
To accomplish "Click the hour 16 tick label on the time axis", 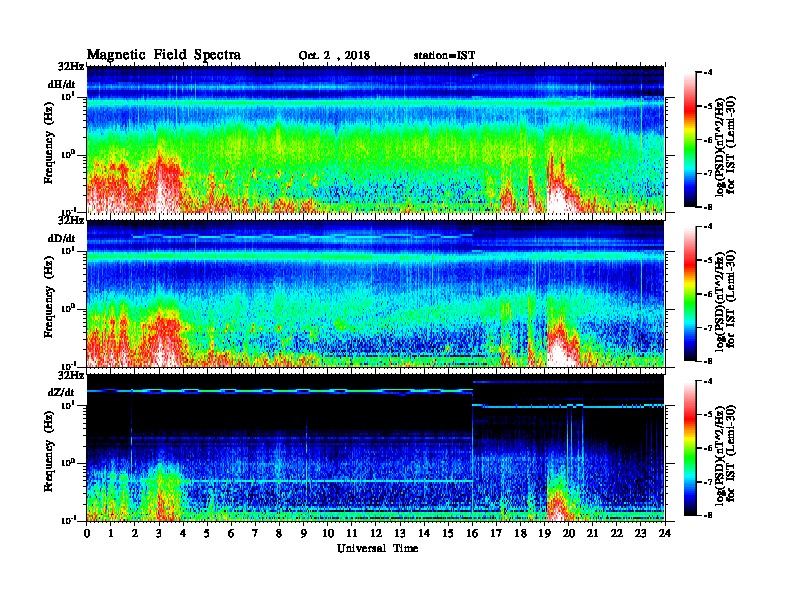I will (472, 533).
